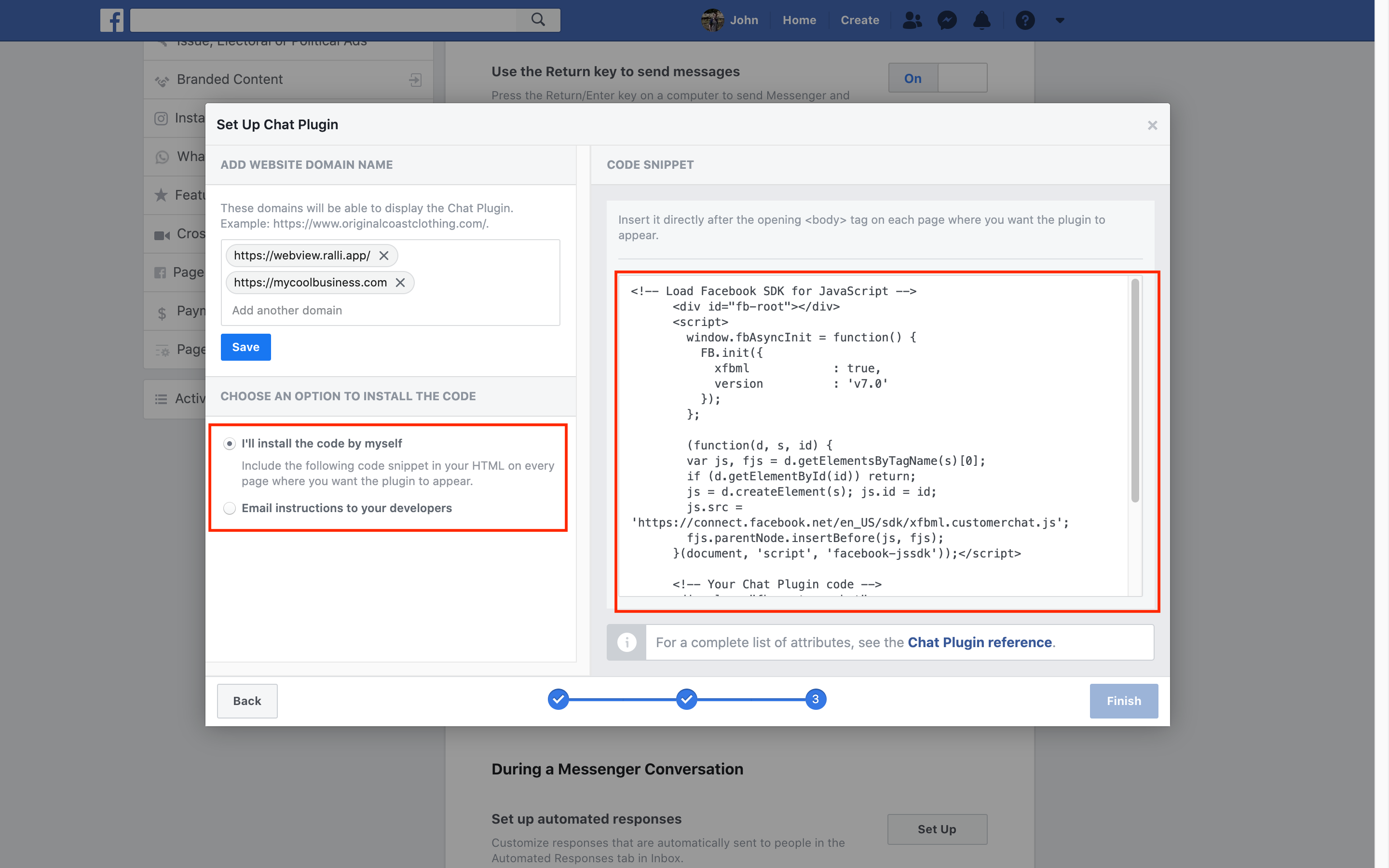Click the Notifications bell icon
Screen dimensions: 1389x868
tap(981, 20)
